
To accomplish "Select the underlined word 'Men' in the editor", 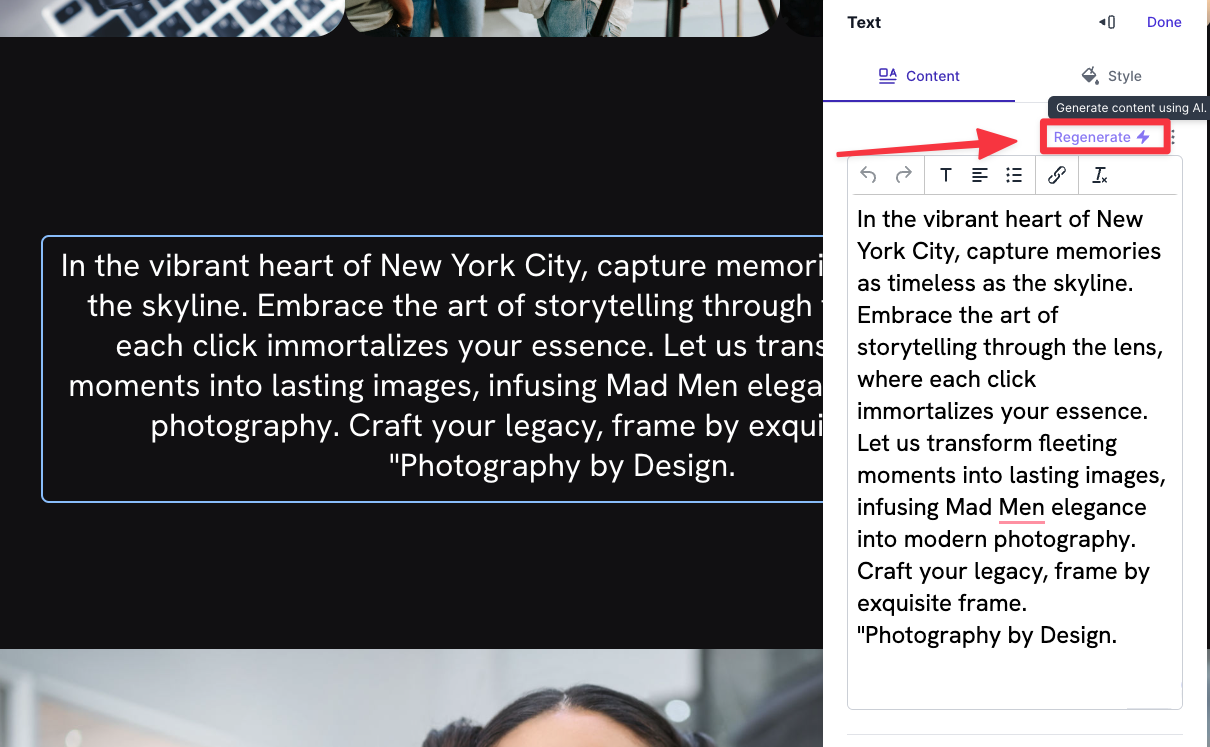I will 1020,507.
